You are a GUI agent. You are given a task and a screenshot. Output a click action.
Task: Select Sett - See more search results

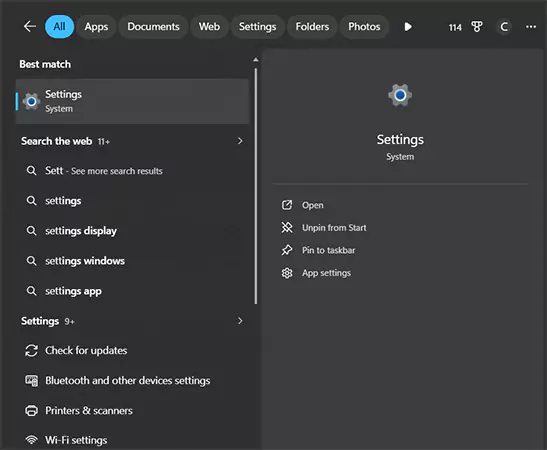[x=132, y=171]
